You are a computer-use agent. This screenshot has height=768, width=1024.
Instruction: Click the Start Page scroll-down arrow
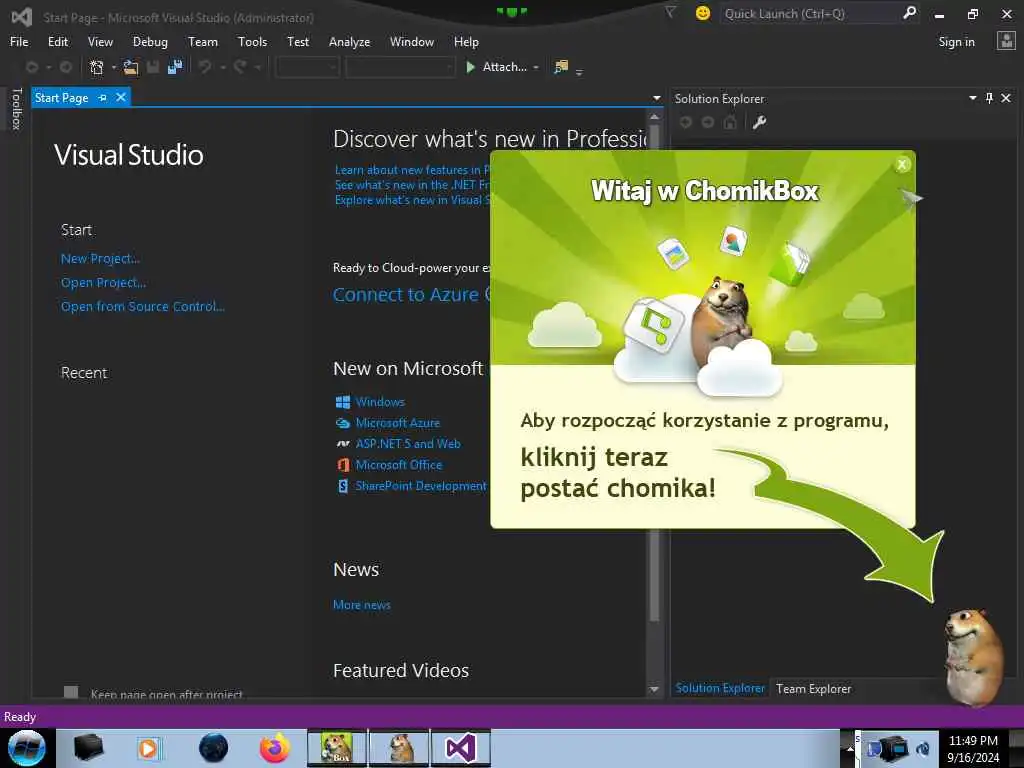pyautogui.click(x=654, y=690)
